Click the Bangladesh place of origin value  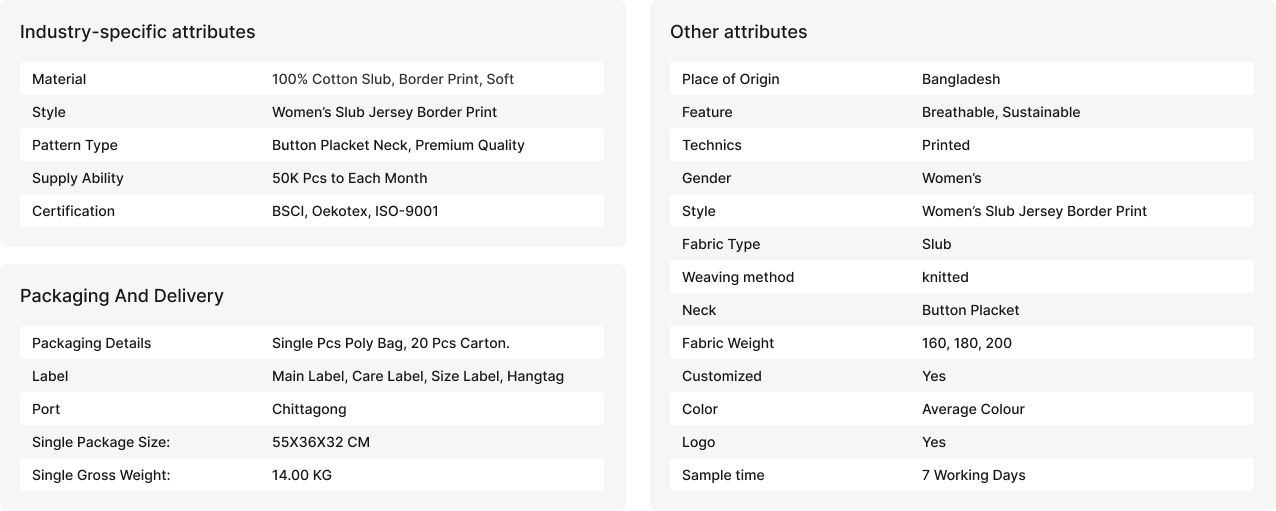960,79
